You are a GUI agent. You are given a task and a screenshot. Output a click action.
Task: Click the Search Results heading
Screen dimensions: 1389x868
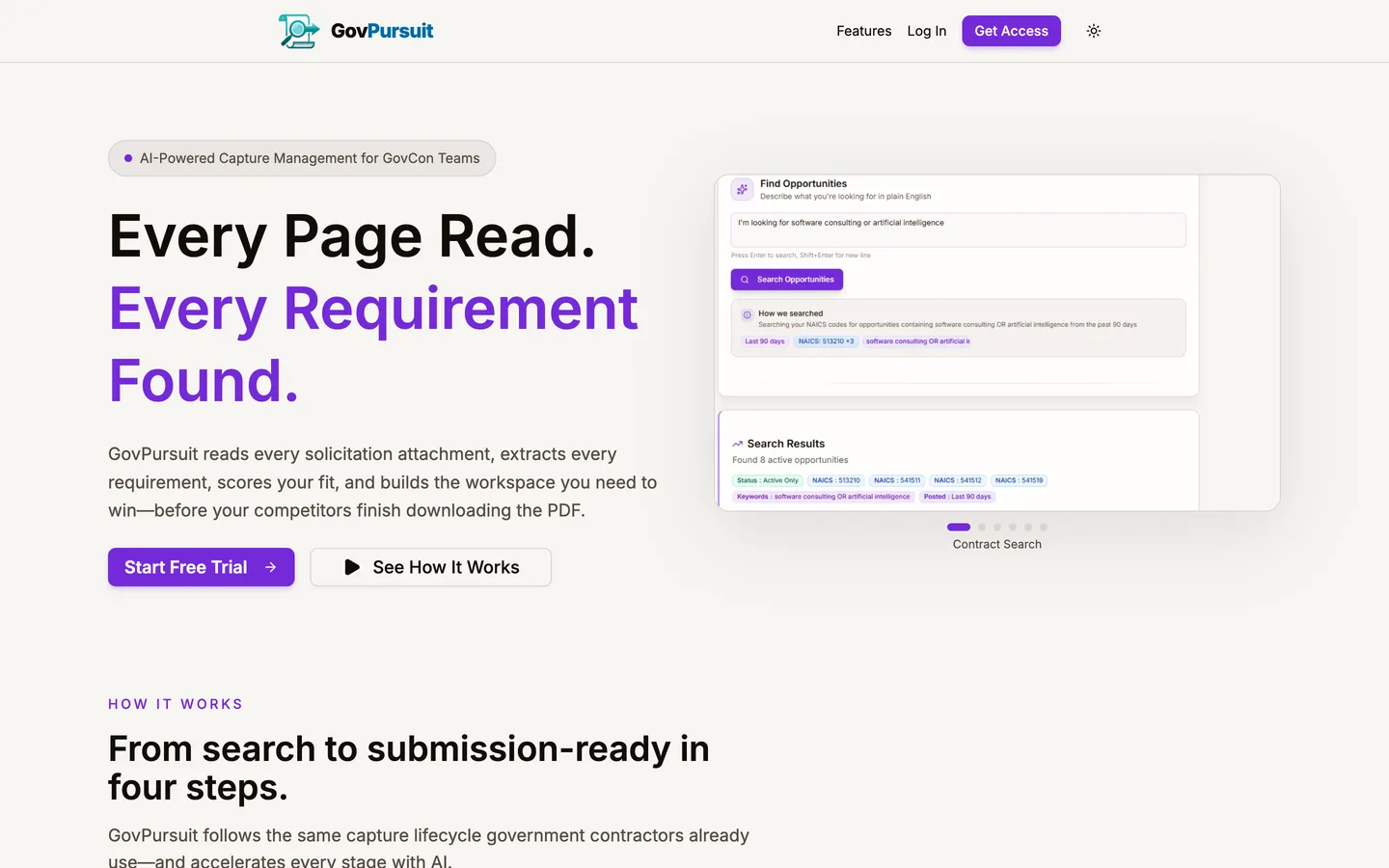coord(786,444)
